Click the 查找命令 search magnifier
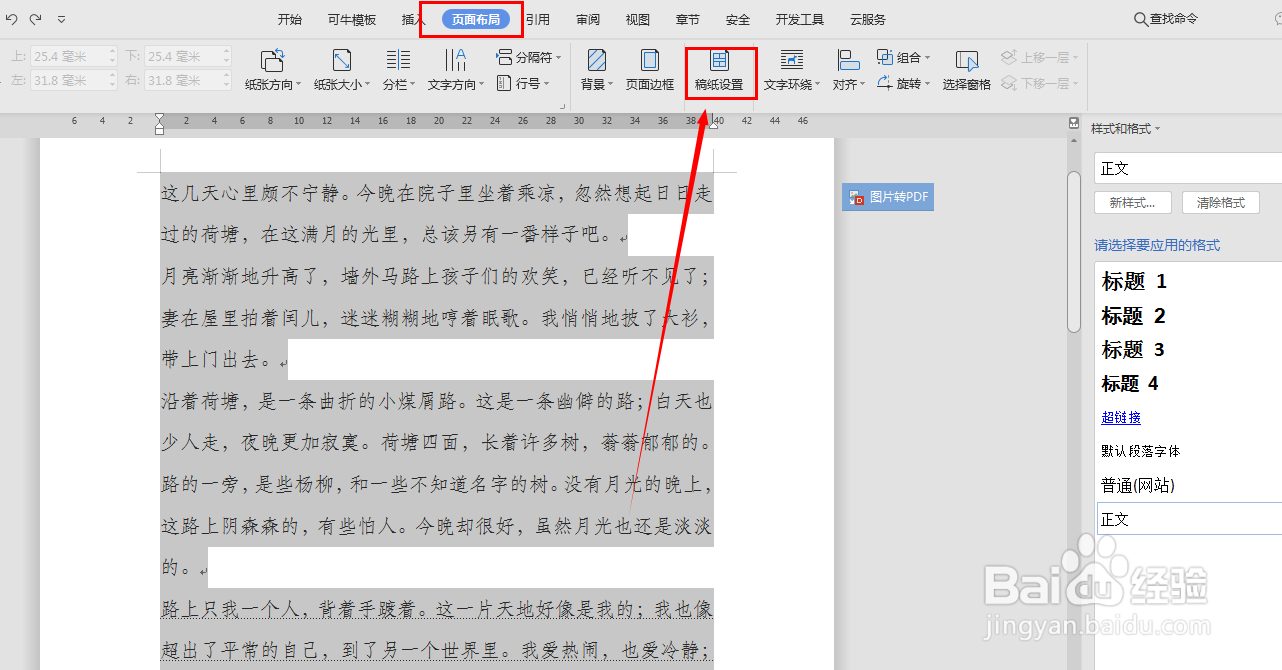Viewport: 1282px width, 670px height. [1140, 19]
